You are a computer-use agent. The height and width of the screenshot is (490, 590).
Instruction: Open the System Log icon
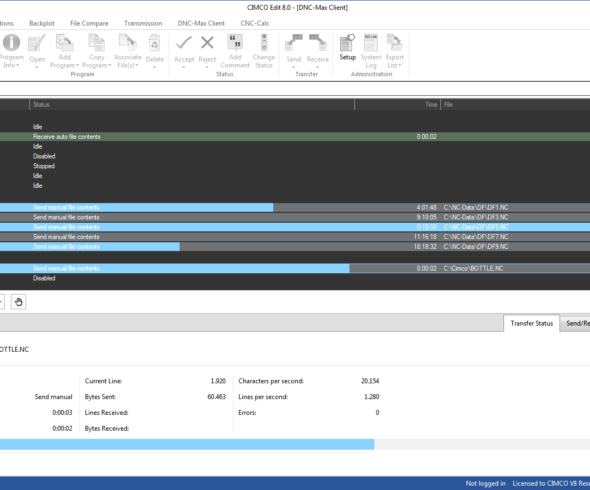(x=371, y=43)
